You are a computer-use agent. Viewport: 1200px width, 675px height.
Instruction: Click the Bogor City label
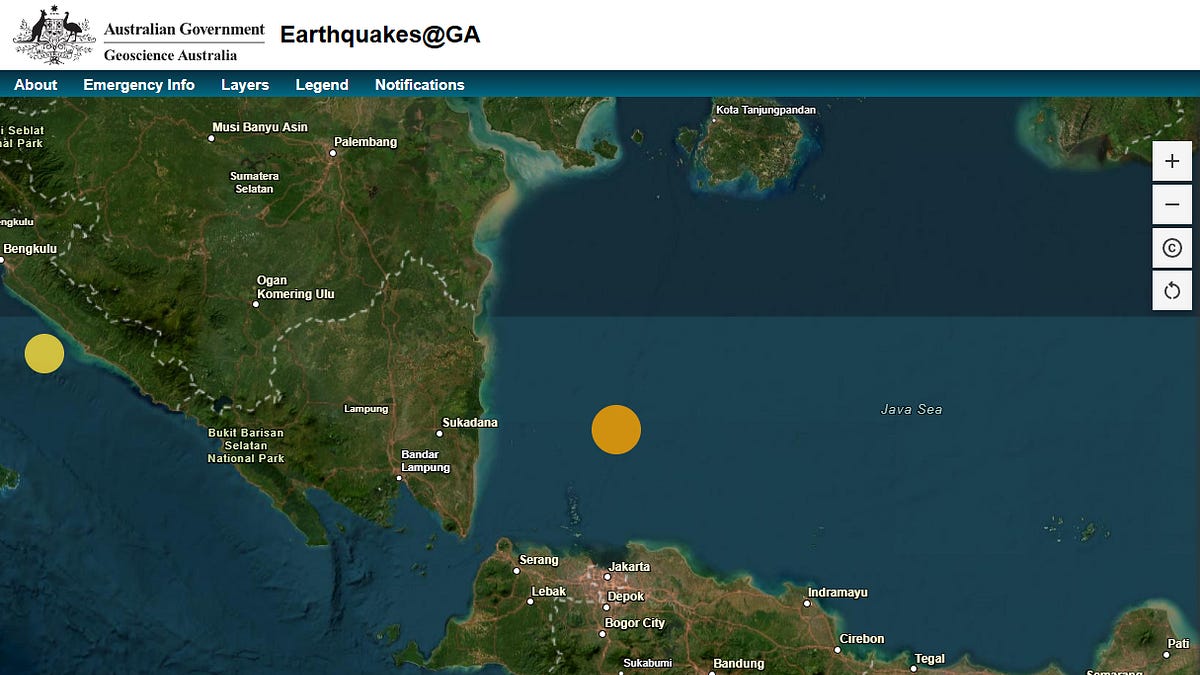coord(634,623)
